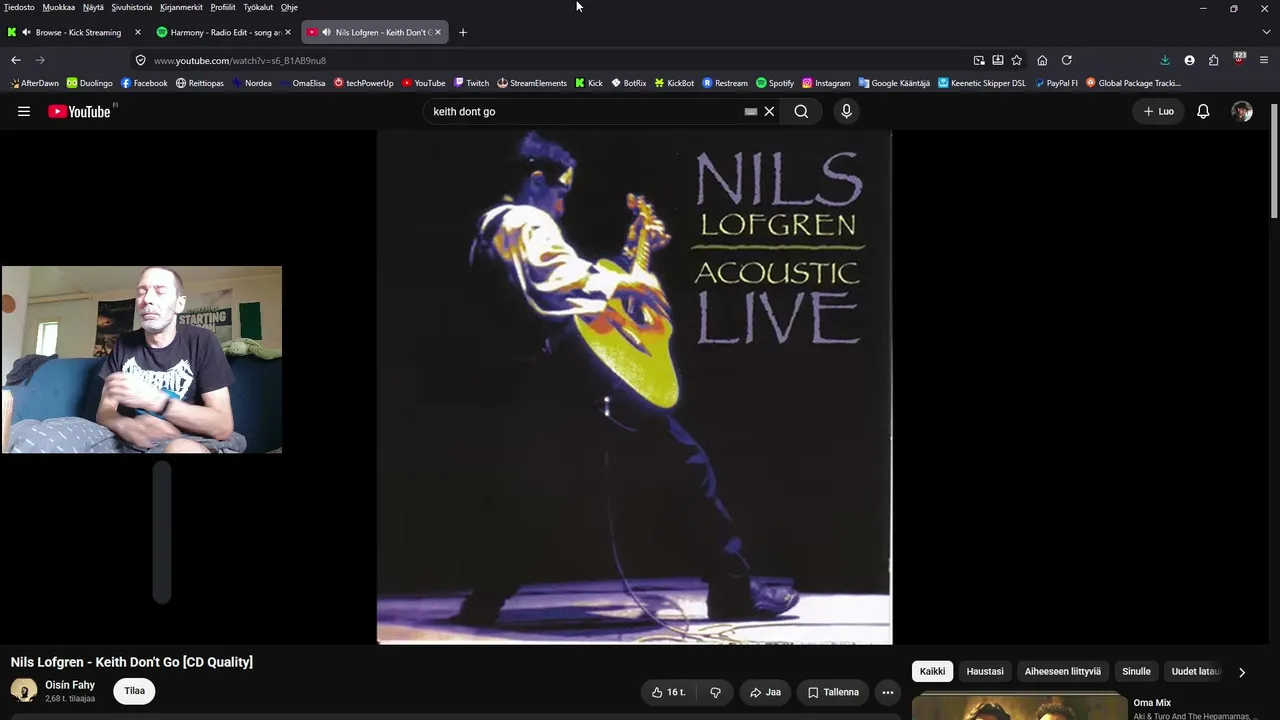The height and width of the screenshot is (720, 1280).
Task: Click the install/save page icon in address bar
Action: tap(998, 60)
